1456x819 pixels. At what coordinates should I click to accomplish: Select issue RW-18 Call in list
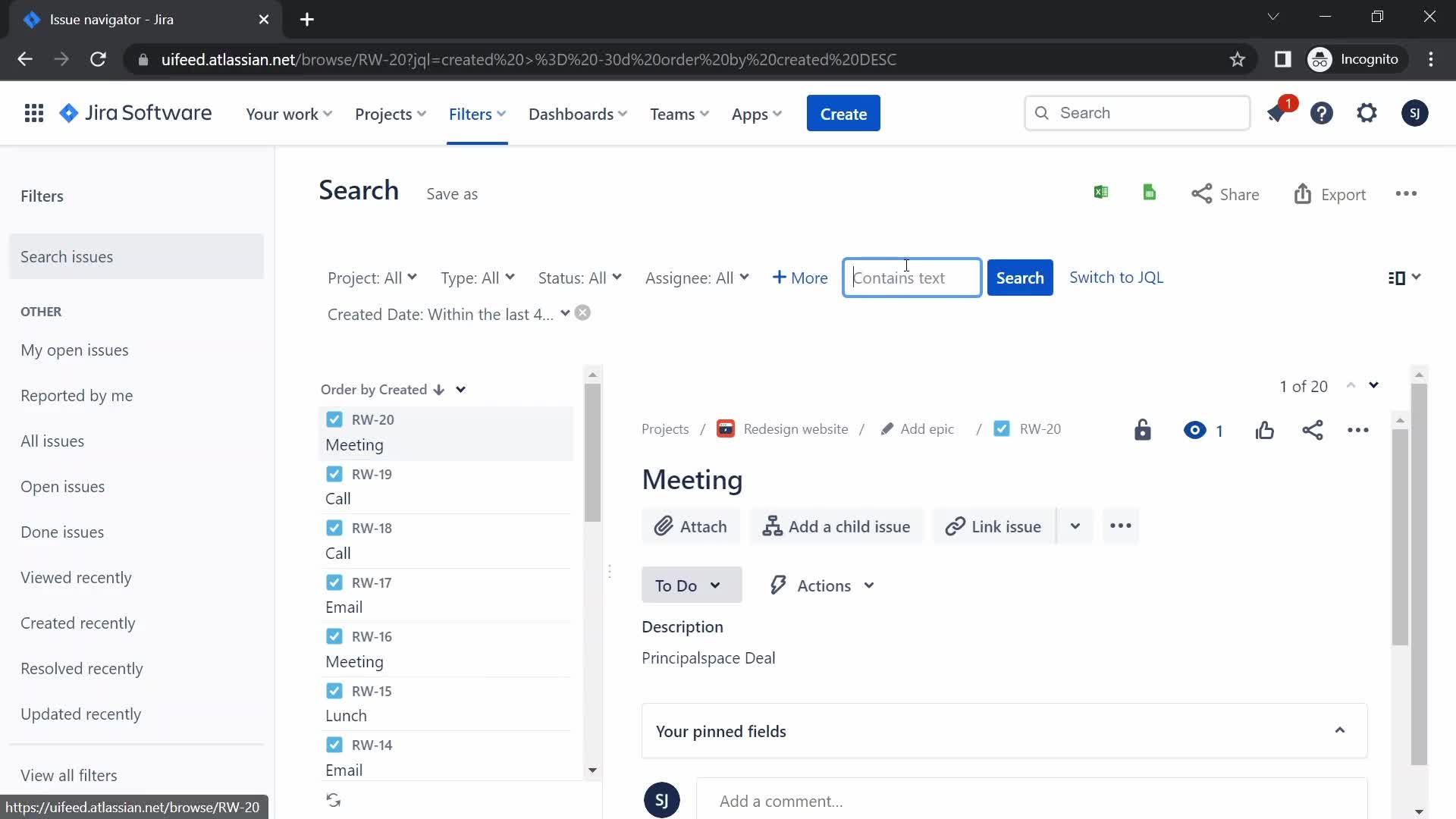pyautogui.click(x=446, y=541)
